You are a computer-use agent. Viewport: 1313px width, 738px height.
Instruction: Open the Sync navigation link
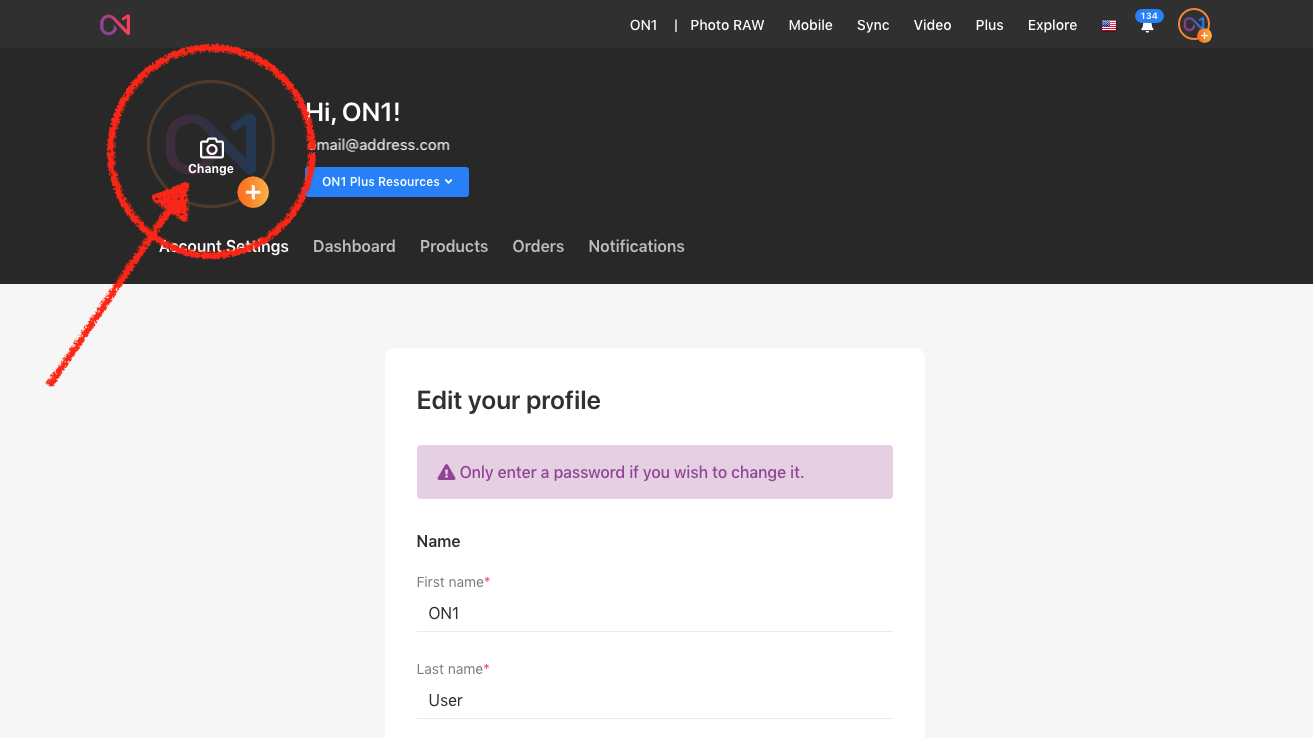pos(873,25)
